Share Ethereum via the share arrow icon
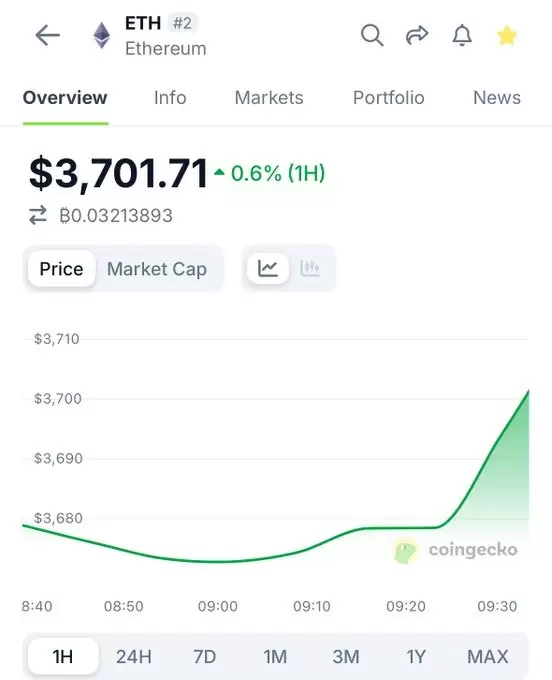 click(417, 35)
